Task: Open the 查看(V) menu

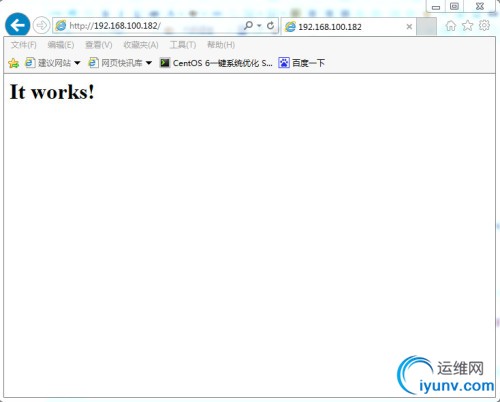Action: 99,45
